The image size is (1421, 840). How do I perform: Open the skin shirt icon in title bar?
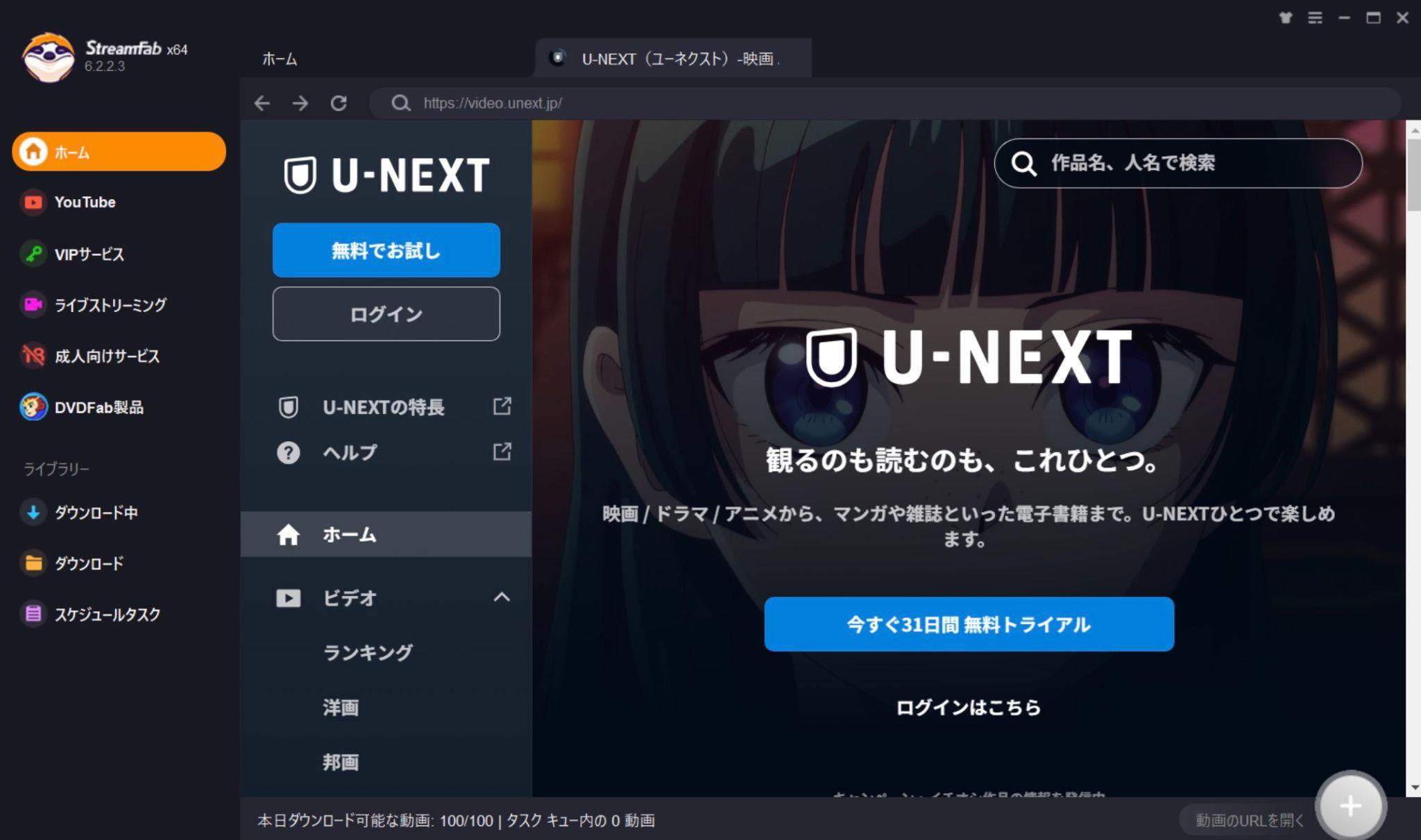[x=1286, y=18]
